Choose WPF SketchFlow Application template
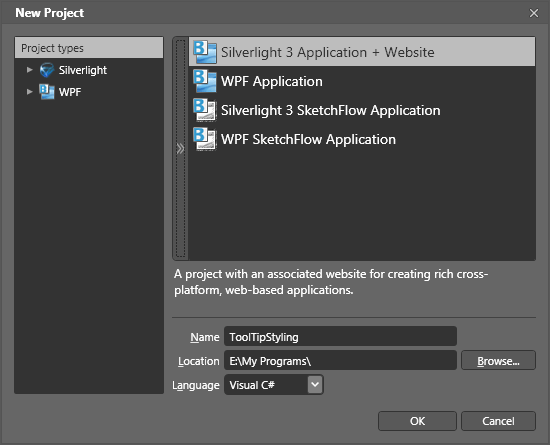550x445 pixels. (x=362, y=139)
